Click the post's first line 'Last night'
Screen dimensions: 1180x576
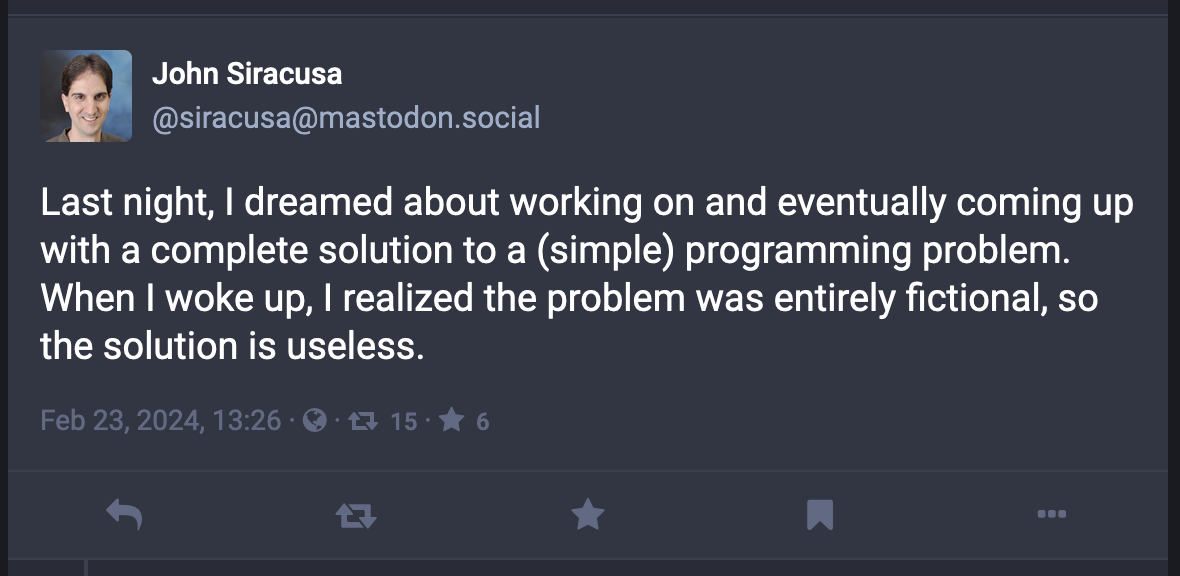(x=117, y=204)
